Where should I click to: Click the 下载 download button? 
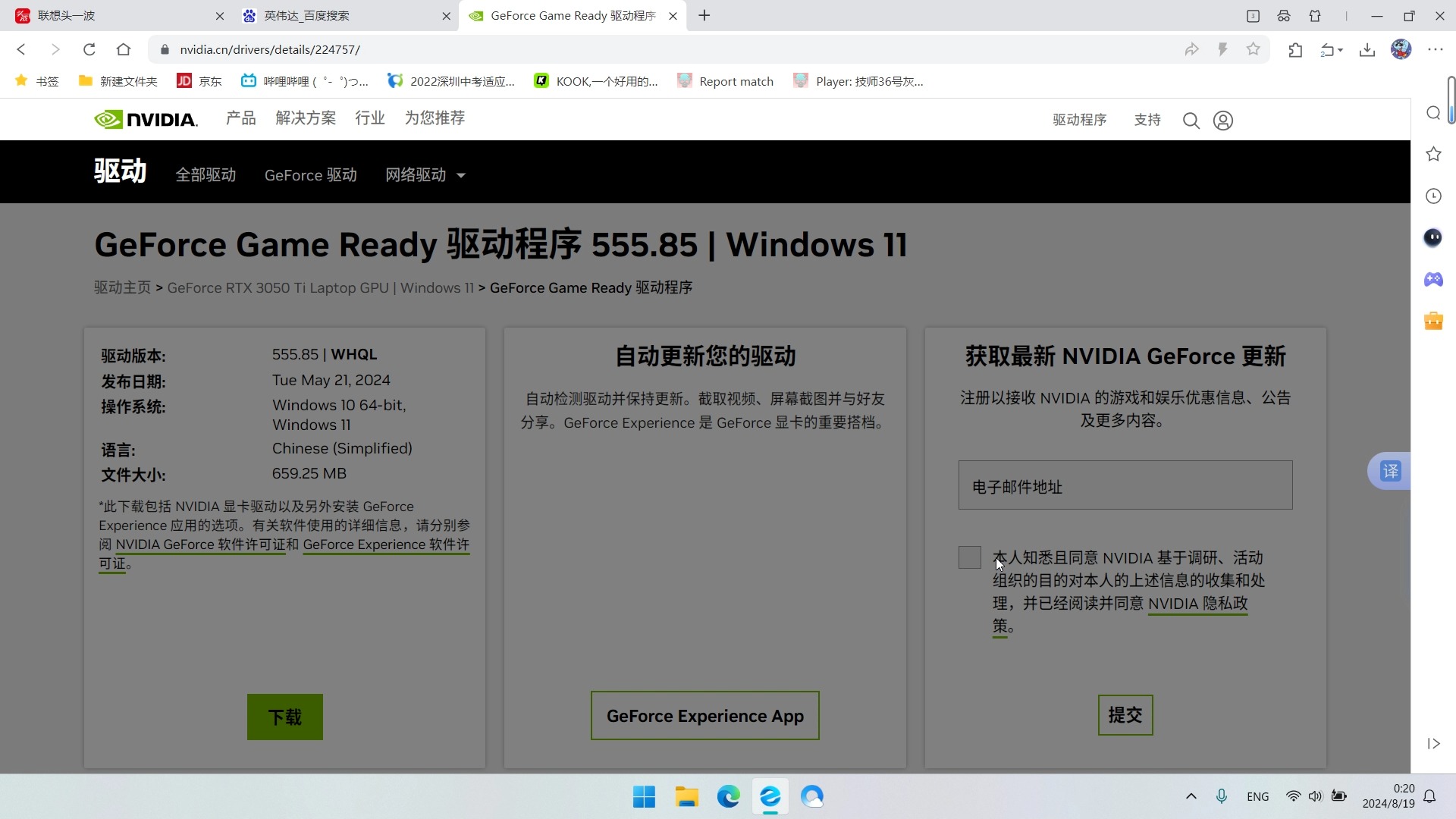(x=284, y=716)
